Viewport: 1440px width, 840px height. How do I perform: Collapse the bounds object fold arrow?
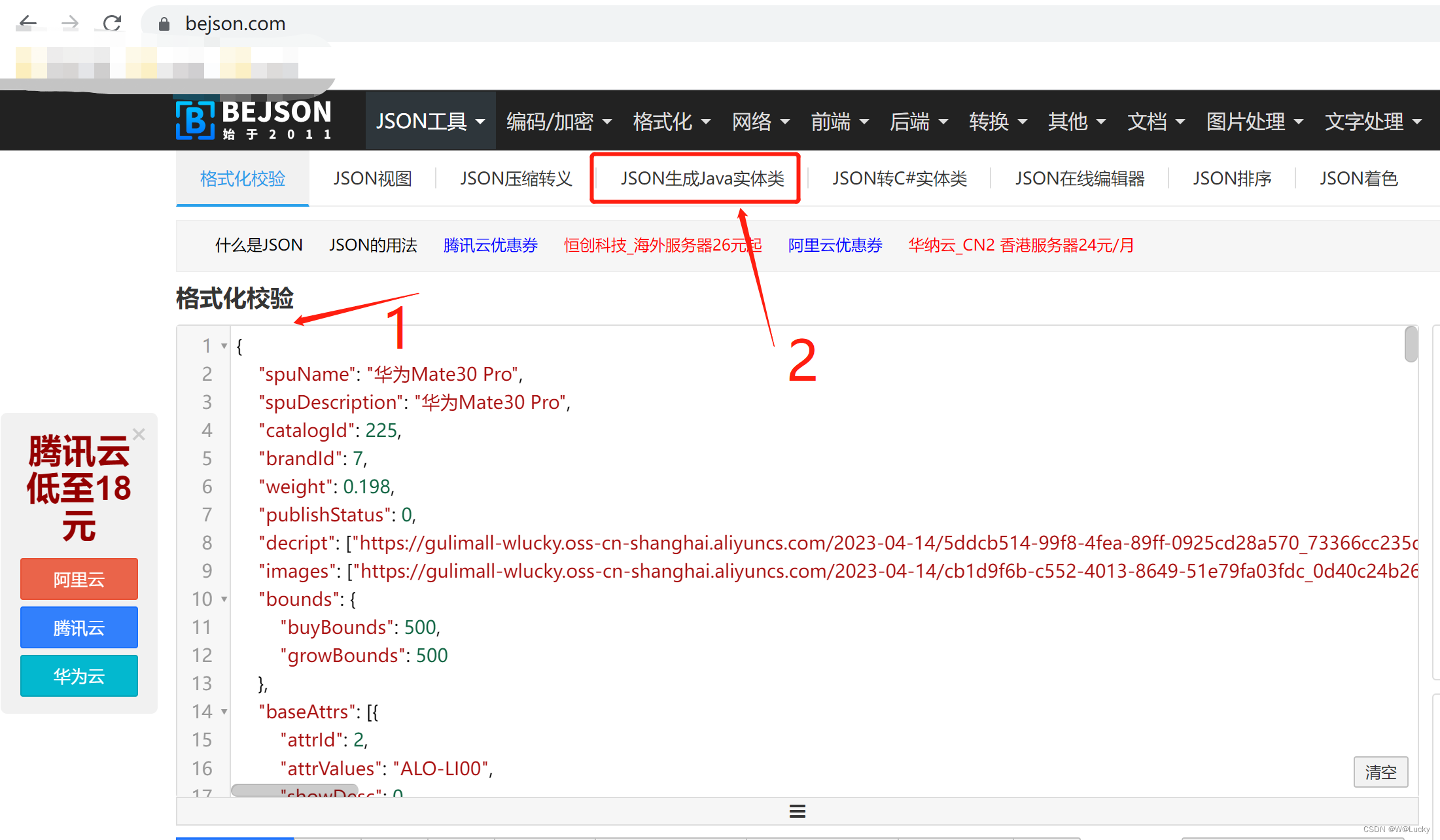point(224,599)
